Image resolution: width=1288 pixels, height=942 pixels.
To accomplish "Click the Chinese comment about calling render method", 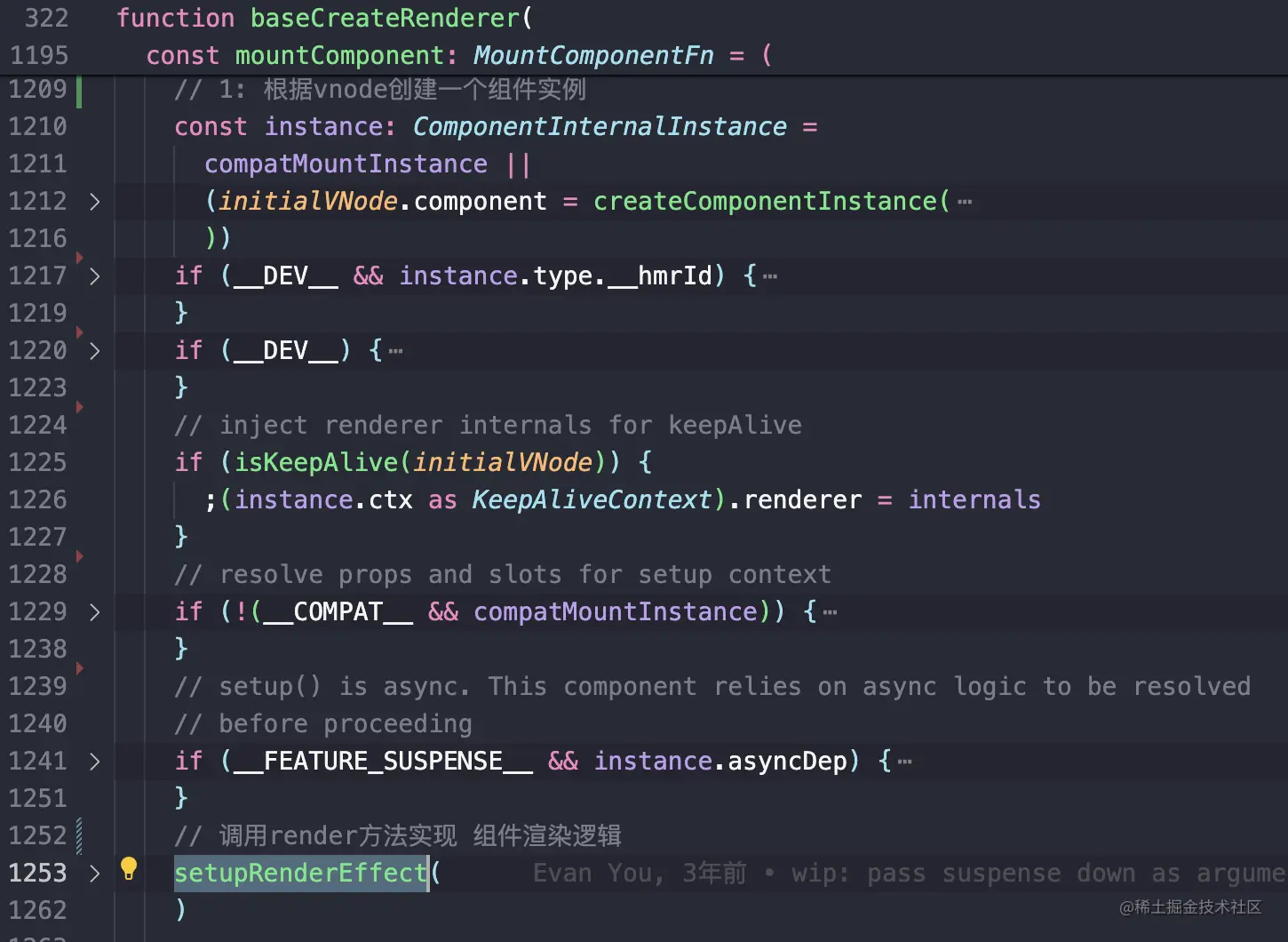I will [398, 836].
